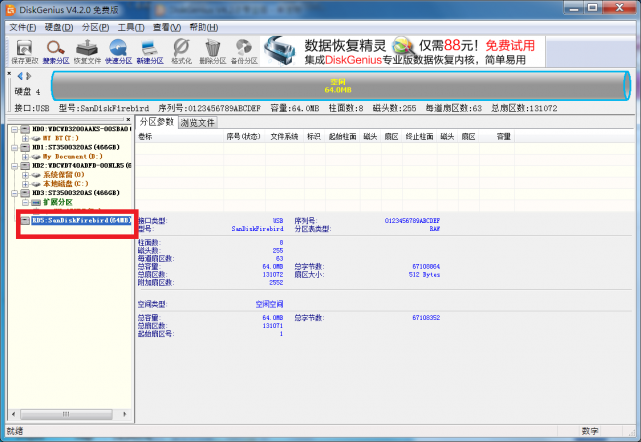Switch to the 浏览文件 tab
641x442 pixels.
(197, 123)
